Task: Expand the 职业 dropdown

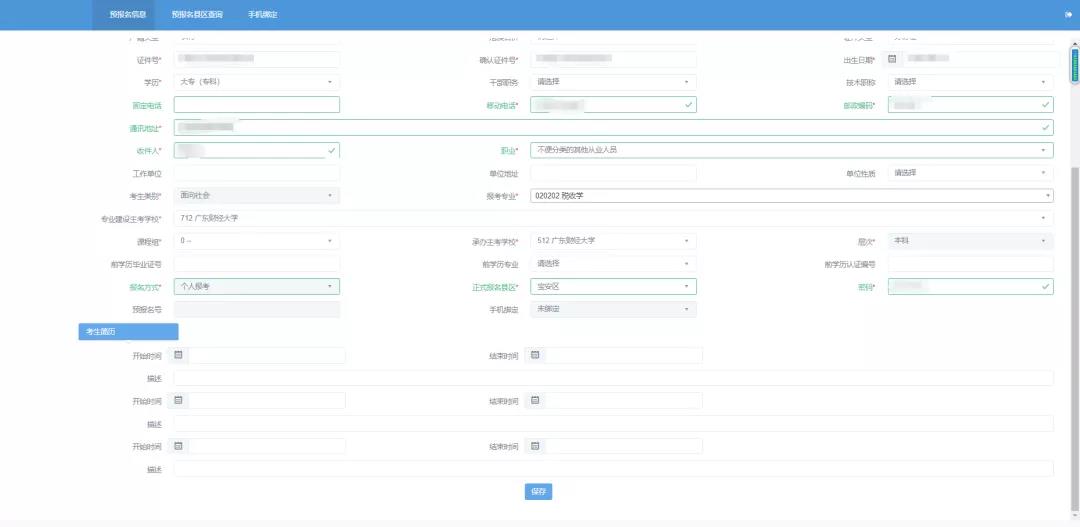Action: click(x=791, y=150)
